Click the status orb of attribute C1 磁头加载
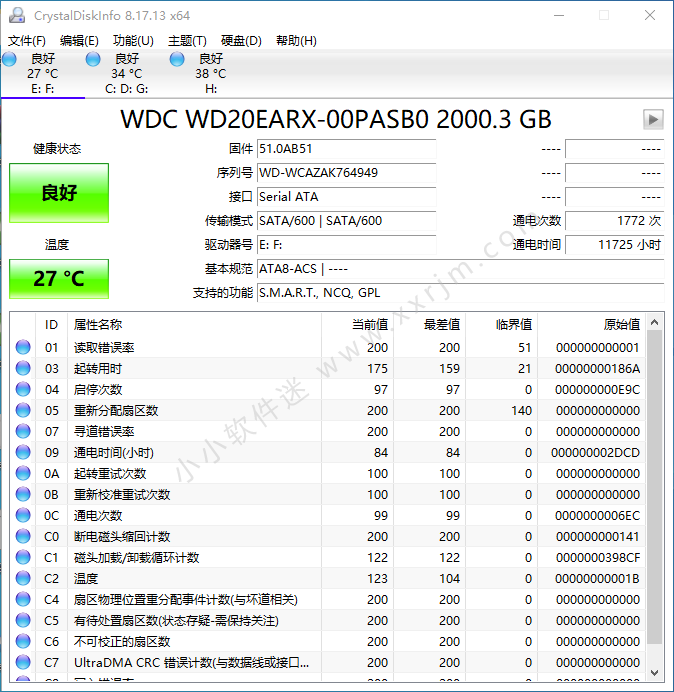The height and width of the screenshot is (692, 674). click(23, 557)
